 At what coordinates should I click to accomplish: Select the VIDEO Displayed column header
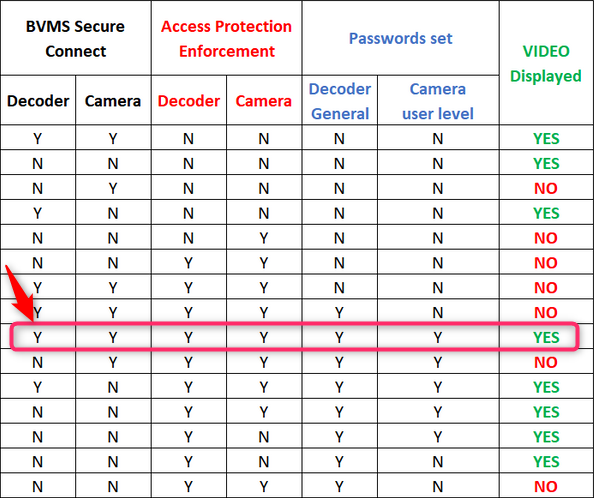tap(546, 63)
